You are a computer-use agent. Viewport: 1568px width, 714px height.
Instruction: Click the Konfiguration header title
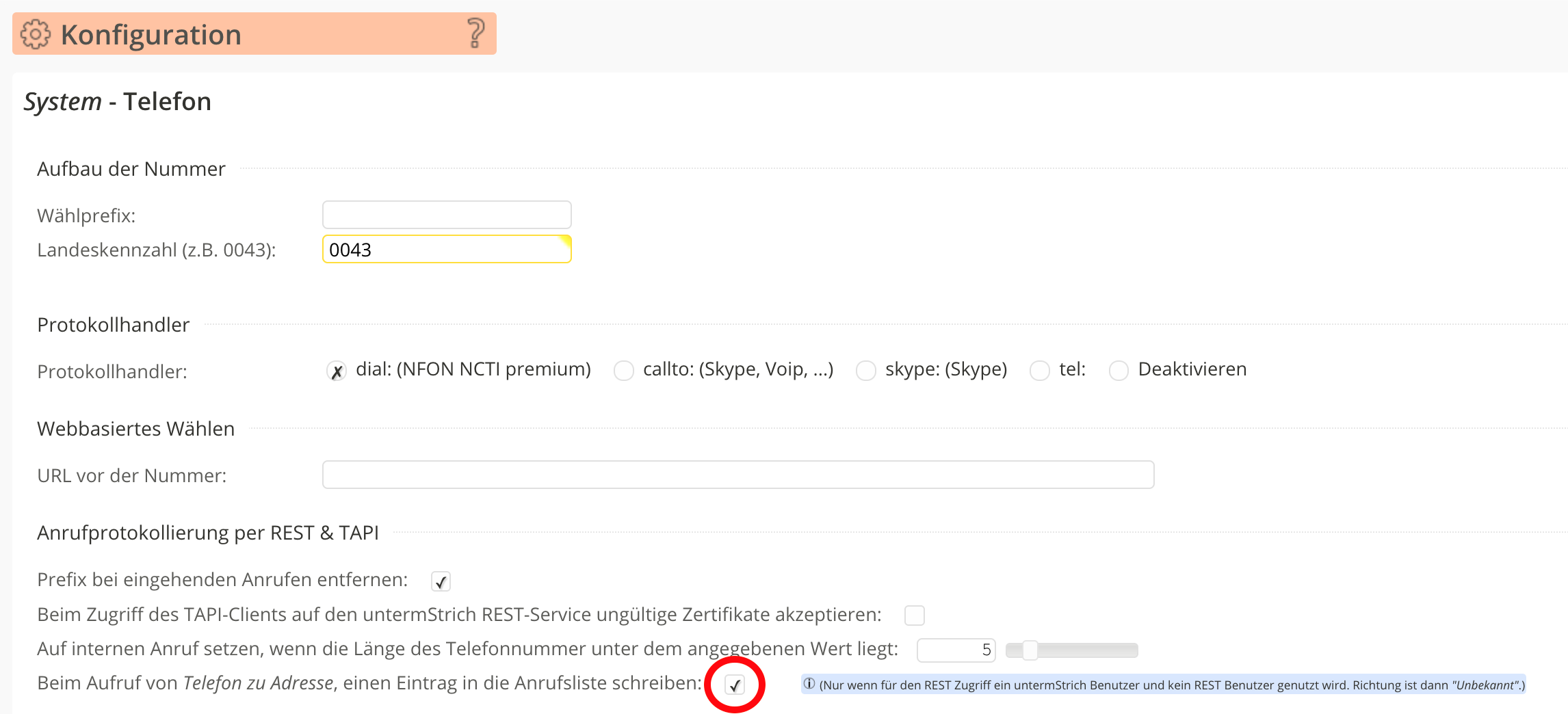point(151,35)
